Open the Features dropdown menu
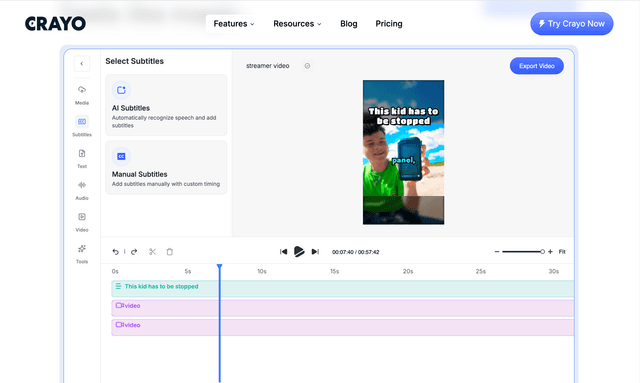The image size is (640, 383). (234, 24)
